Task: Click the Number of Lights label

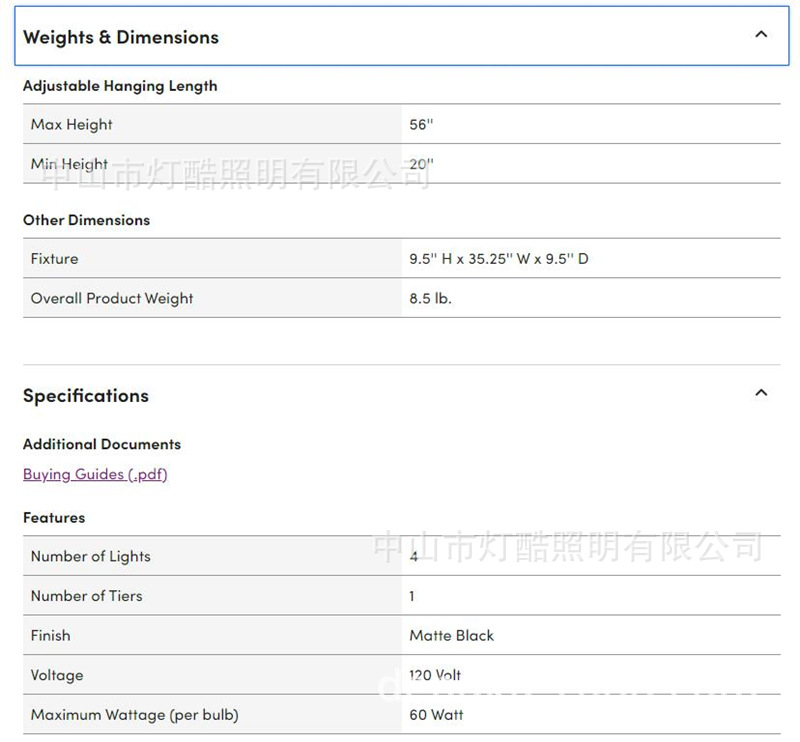Action: coord(91,556)
